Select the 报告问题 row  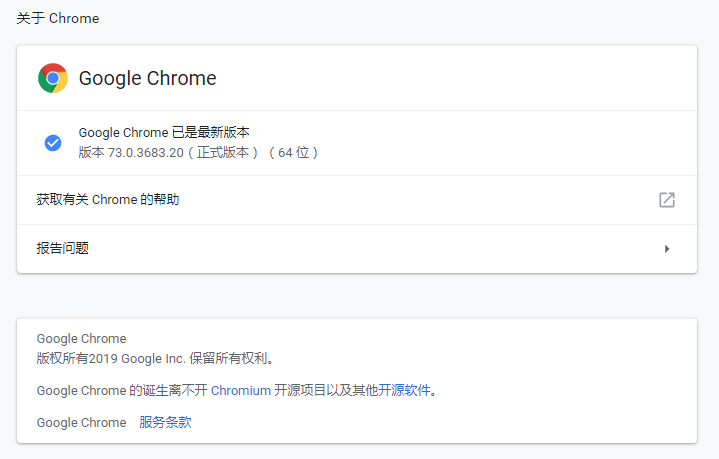click(x=357, y=249)
